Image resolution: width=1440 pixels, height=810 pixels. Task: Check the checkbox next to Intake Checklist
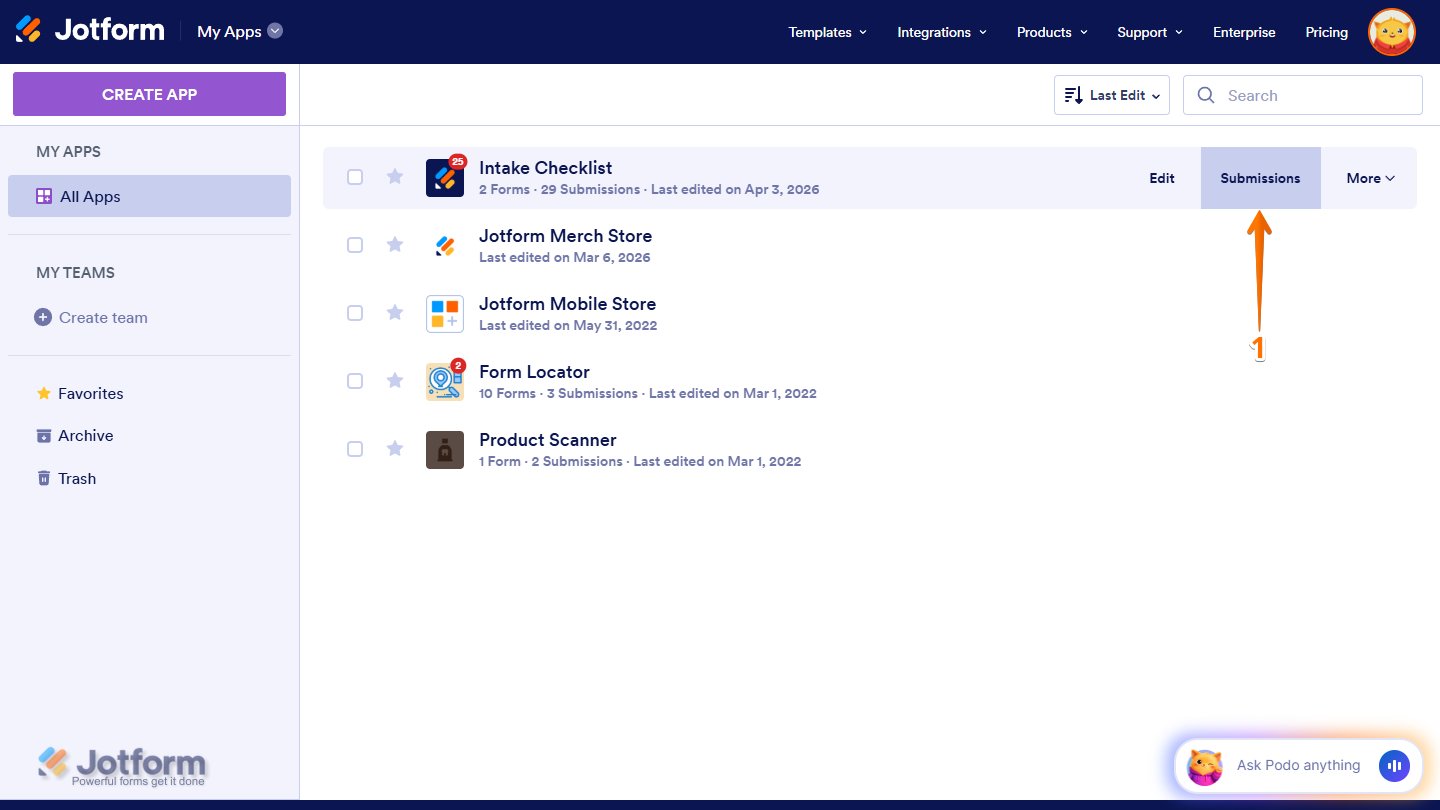[355, 176]
